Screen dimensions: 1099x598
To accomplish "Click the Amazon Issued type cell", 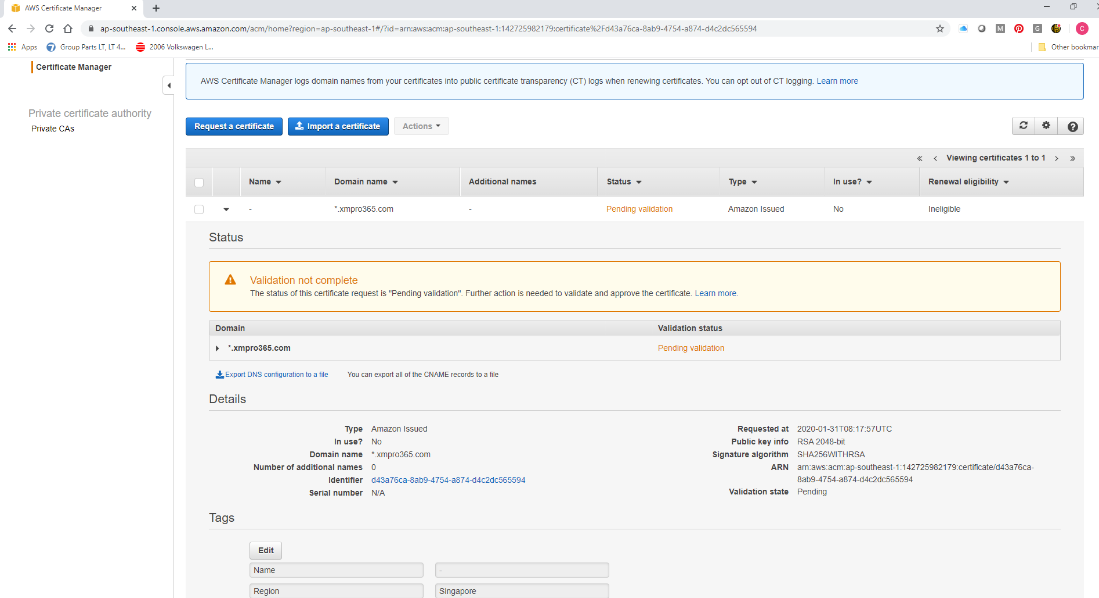I will (756, 209).
